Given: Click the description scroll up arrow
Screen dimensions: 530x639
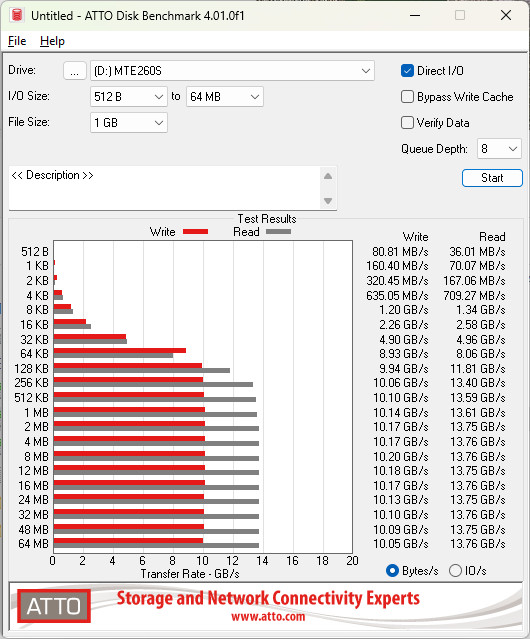Looking at the screenshot, I should [328, 176].
